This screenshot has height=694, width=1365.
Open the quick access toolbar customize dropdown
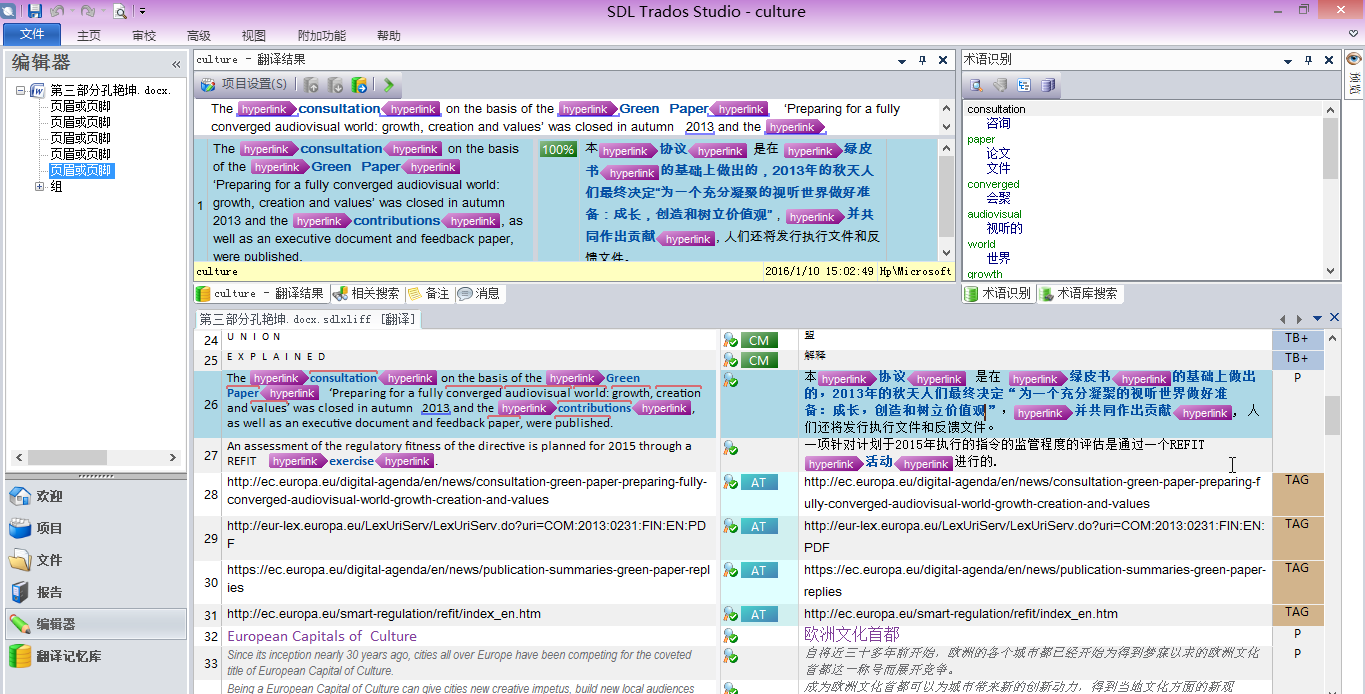pos(142,11)
